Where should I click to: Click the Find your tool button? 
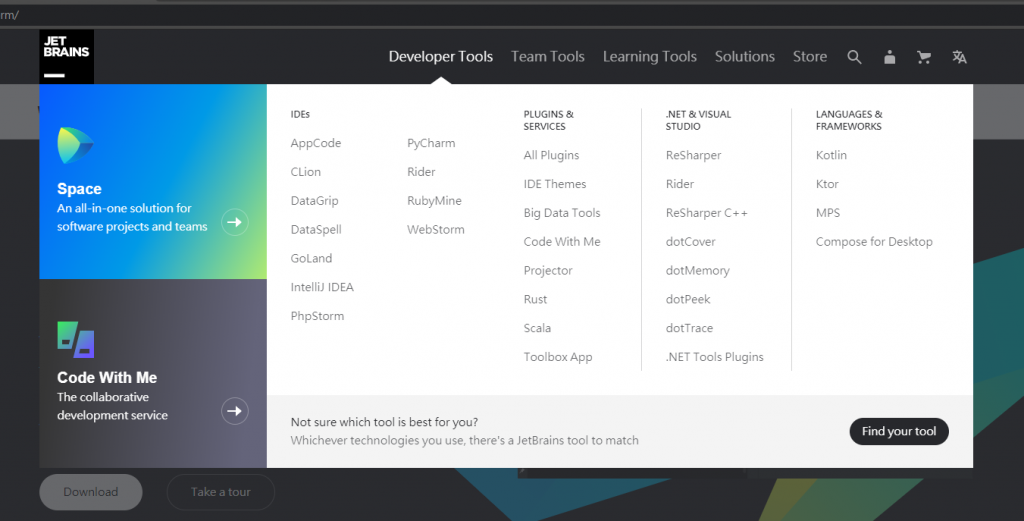click(x=899, y=431)
